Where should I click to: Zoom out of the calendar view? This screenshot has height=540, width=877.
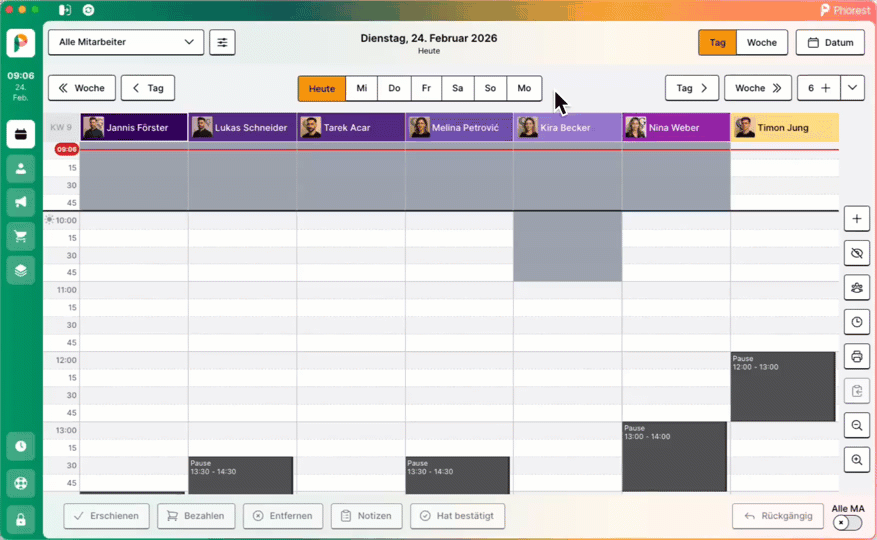[856, 425]
